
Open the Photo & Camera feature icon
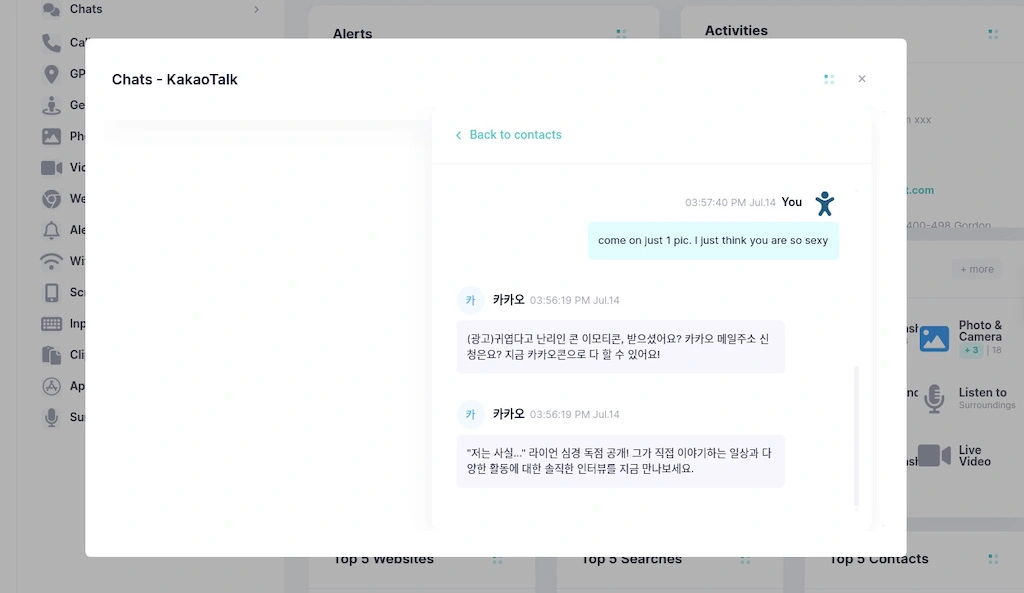coord(933,337)
